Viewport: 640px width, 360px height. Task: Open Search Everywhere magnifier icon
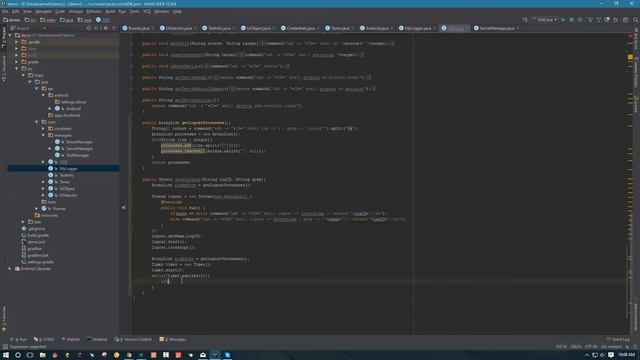click(636, 20)
